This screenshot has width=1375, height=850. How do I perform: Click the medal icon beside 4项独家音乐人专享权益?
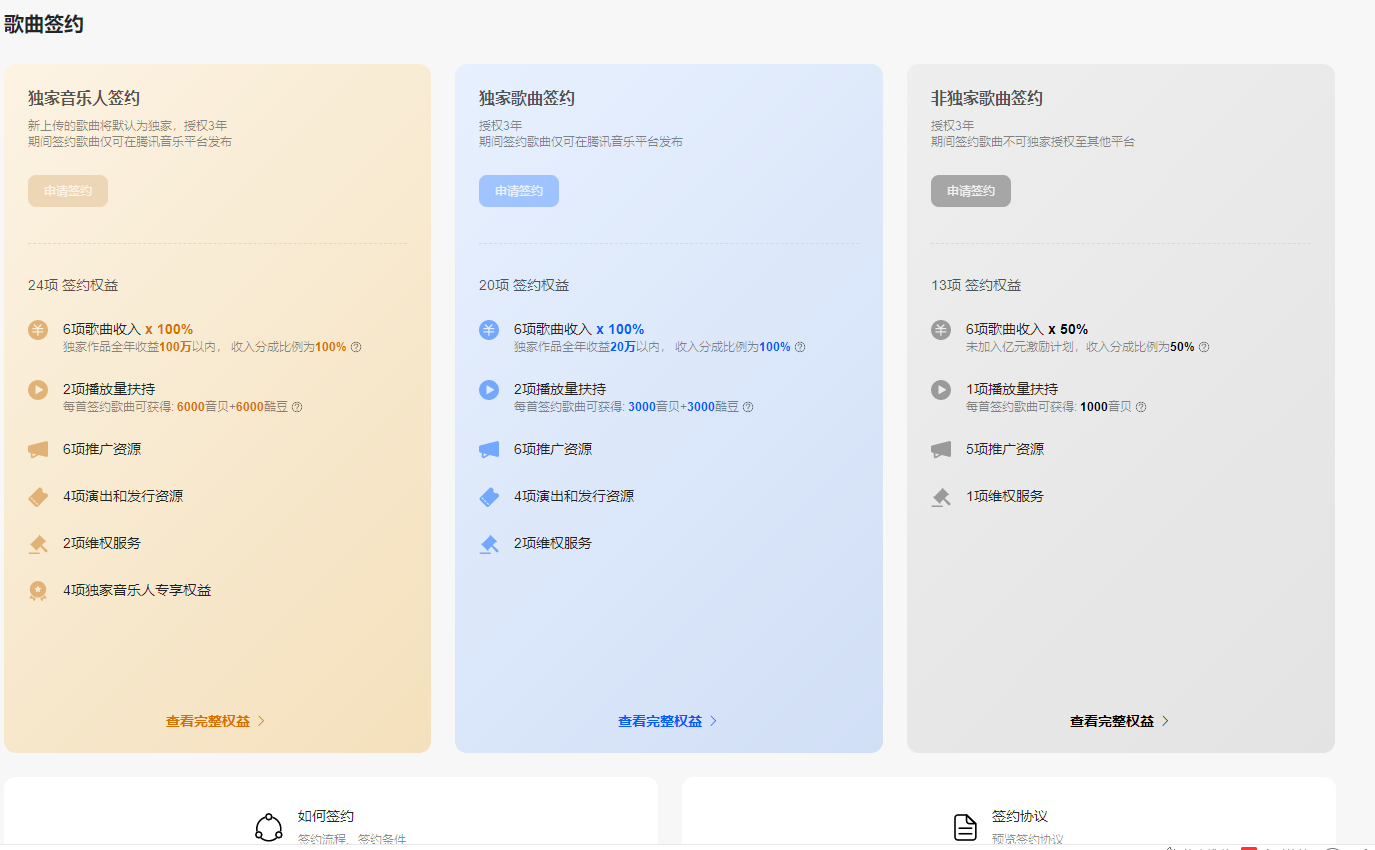pyautogui.click(x=38, y=590)
